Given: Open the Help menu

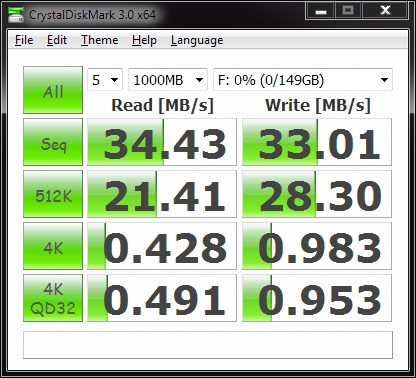Looking at the screenshot, I should click(144, 40).
